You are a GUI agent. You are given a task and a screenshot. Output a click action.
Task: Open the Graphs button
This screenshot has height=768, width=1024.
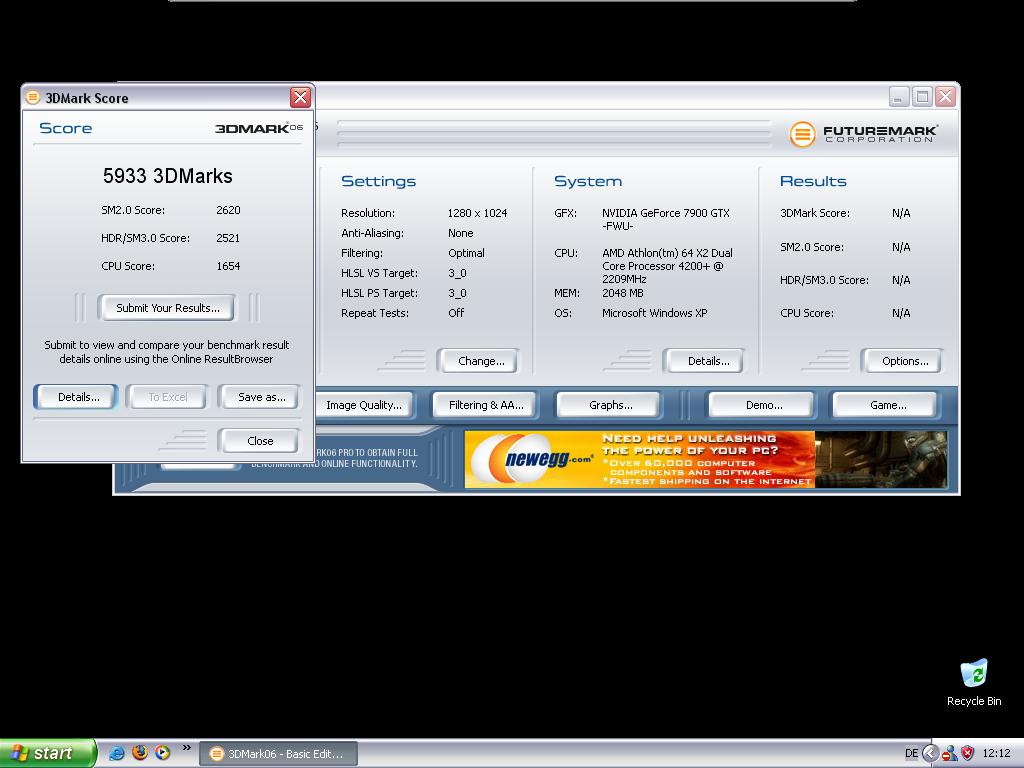point(609,405)
